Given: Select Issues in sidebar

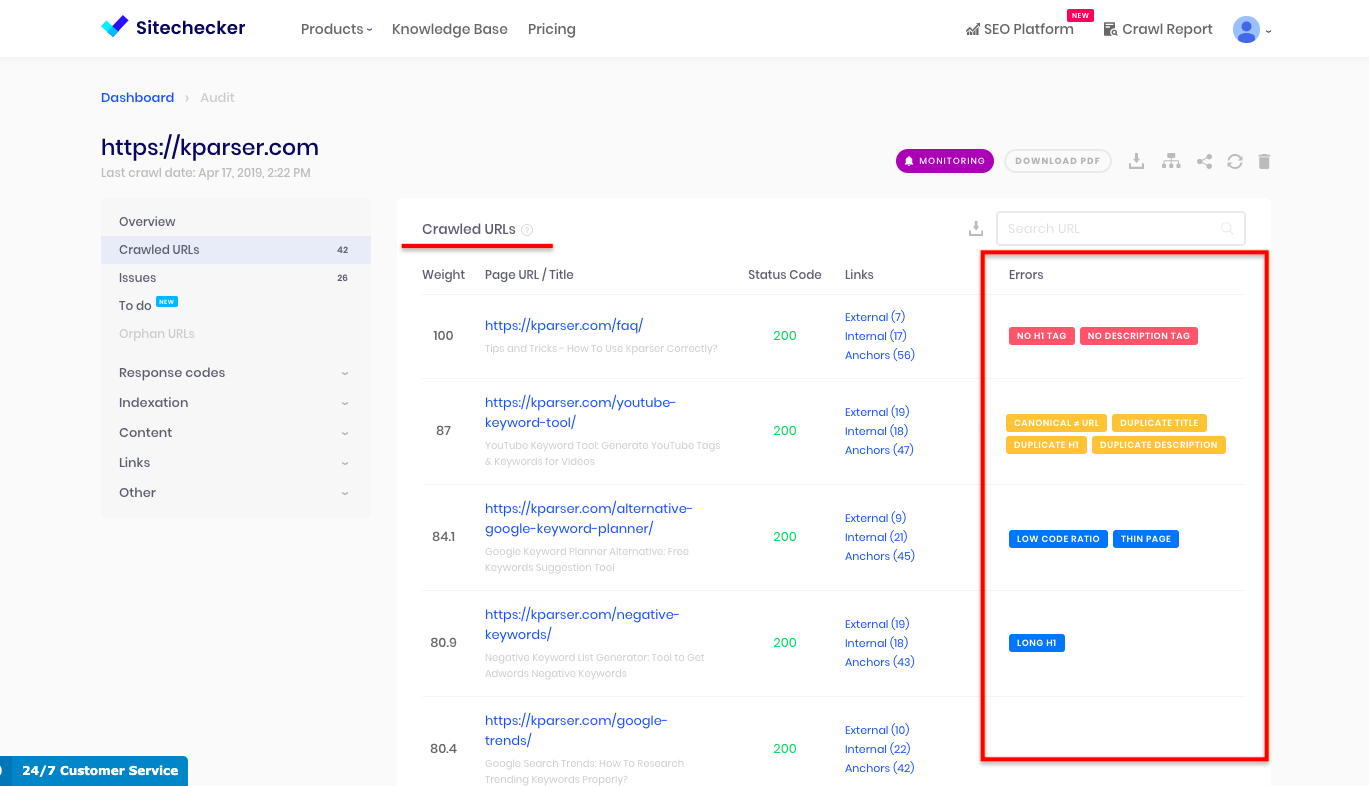Looking at the screenshot, I should tap(235, 278).
